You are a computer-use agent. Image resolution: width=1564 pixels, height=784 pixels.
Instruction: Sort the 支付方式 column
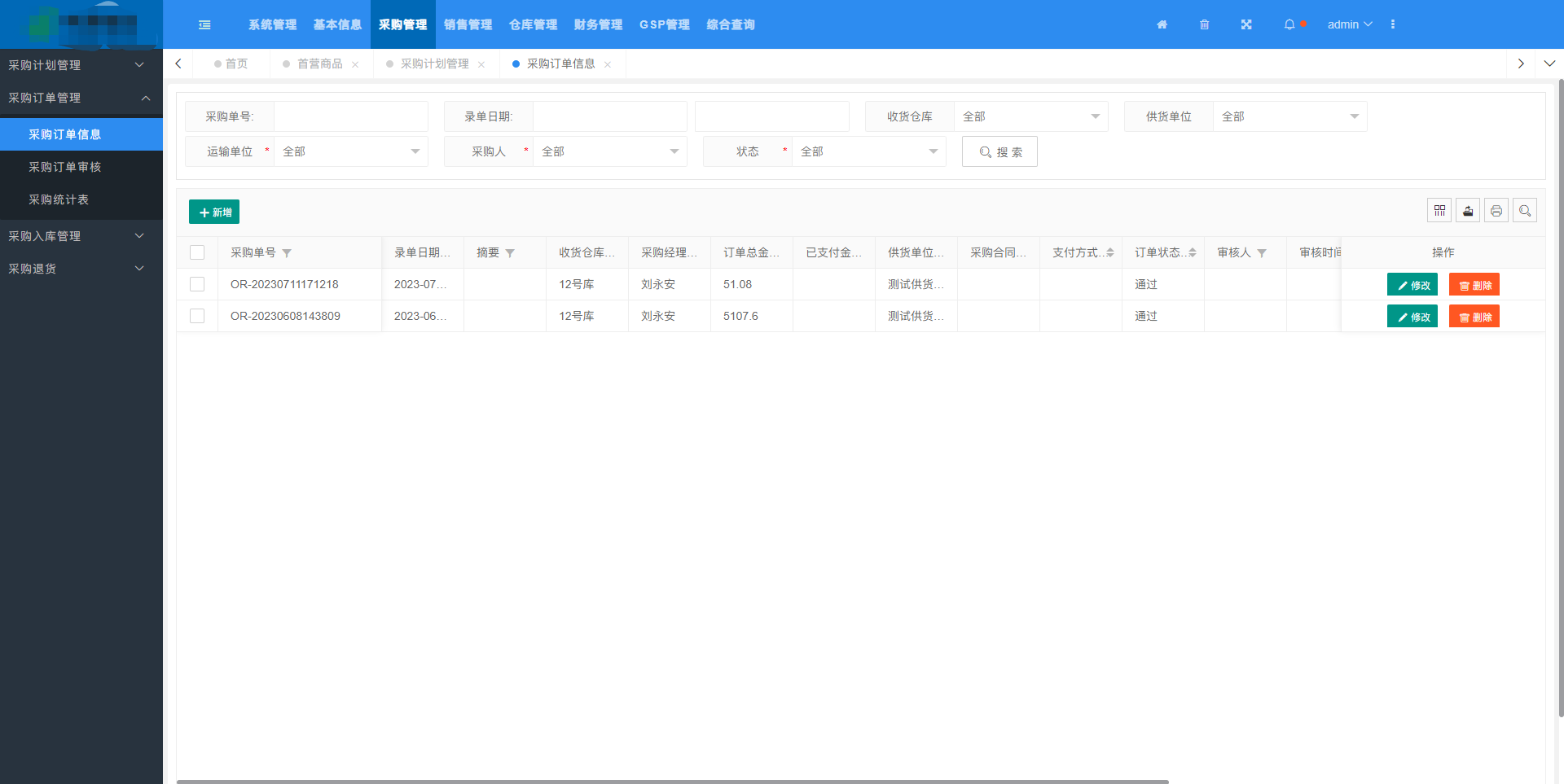pos(1109,252)
